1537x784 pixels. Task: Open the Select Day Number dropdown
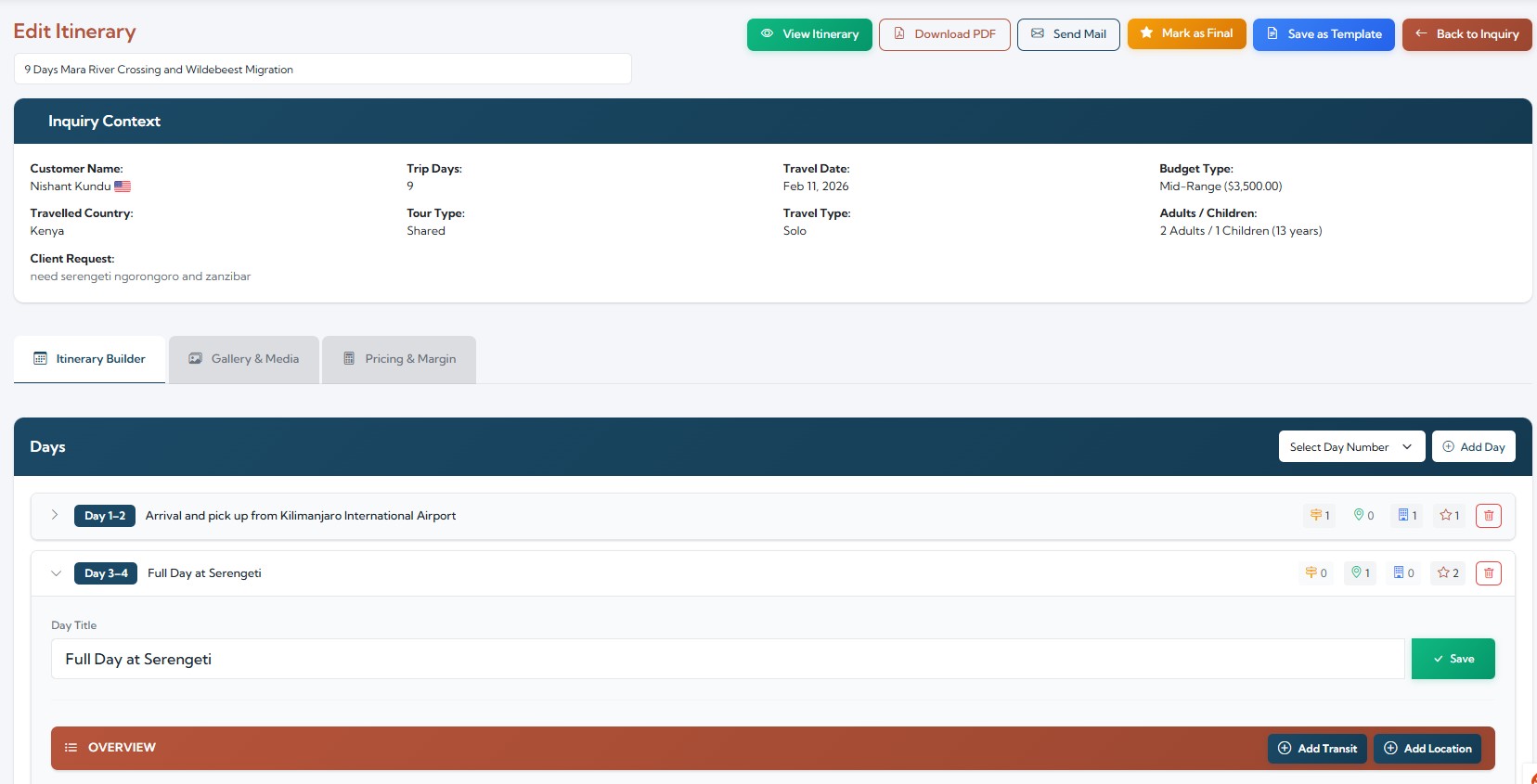point(1351,447)
